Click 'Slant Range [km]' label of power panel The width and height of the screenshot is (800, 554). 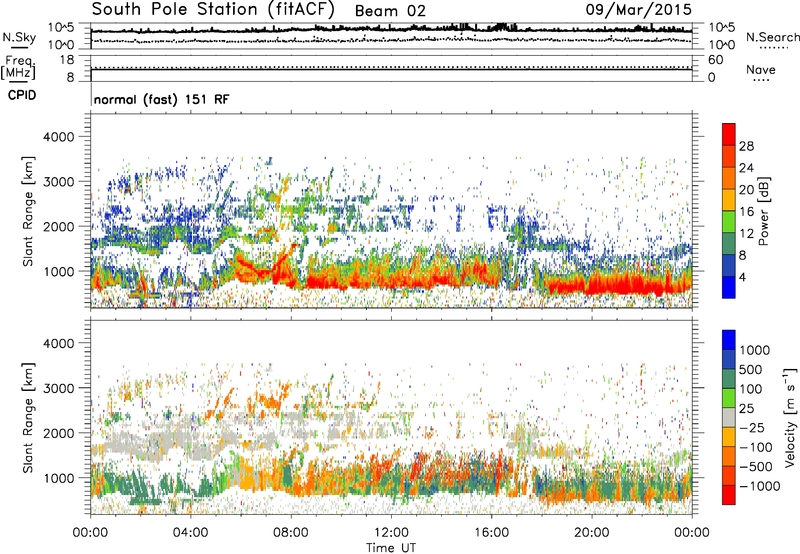click(28, 211)
